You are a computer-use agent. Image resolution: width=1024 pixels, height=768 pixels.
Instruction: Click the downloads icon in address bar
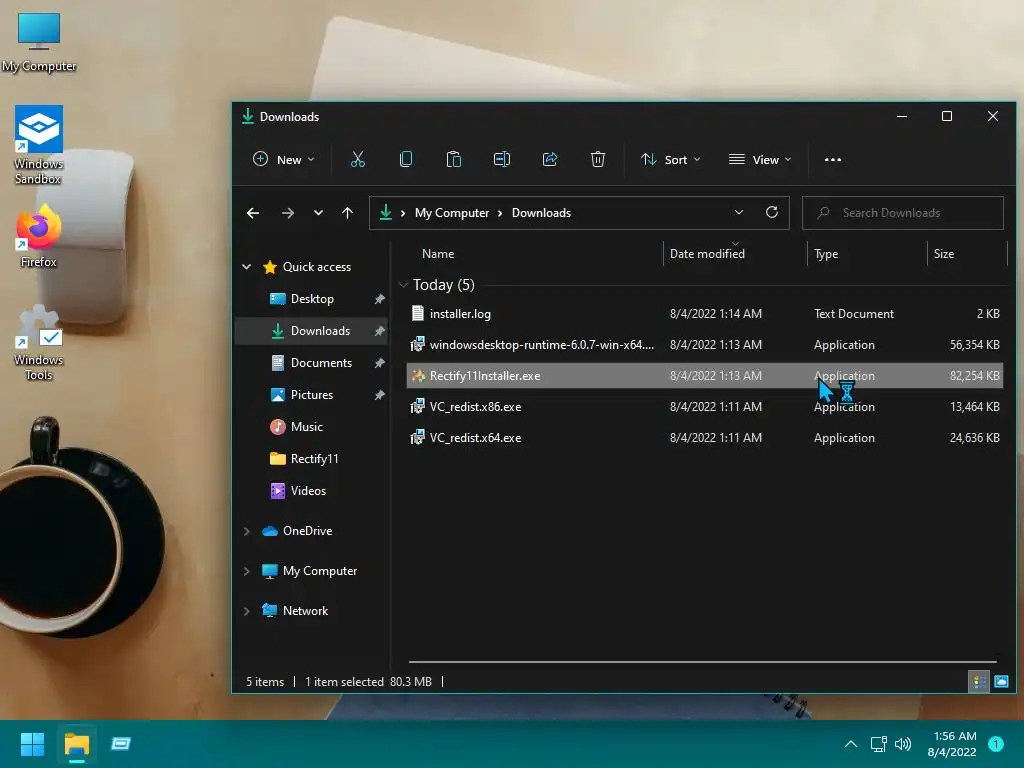(x=386, y=212)
